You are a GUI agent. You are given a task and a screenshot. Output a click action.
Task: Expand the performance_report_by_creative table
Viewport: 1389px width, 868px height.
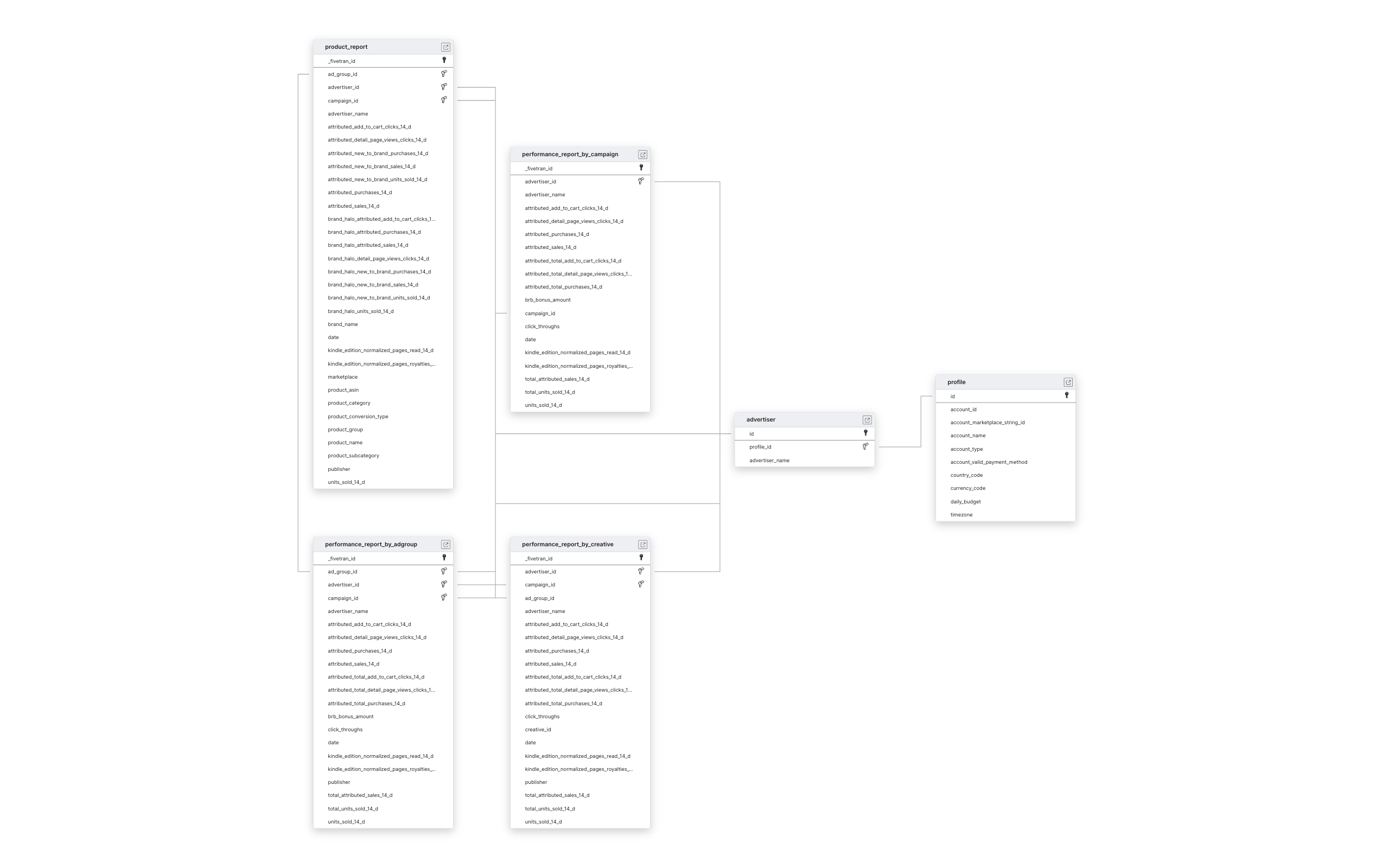pos(643,544)
